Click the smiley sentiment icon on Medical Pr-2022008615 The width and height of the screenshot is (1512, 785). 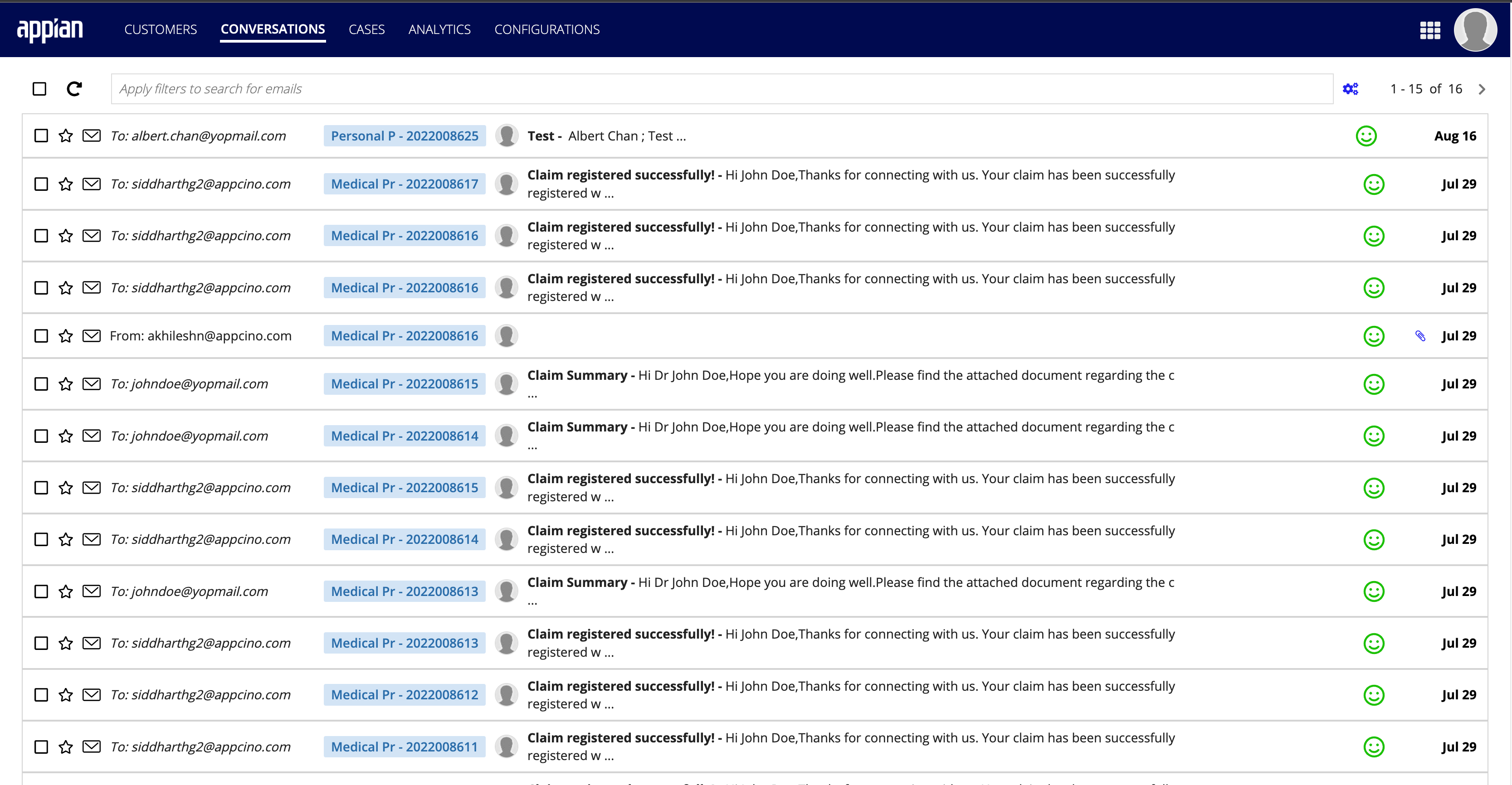click(1375, 384)
